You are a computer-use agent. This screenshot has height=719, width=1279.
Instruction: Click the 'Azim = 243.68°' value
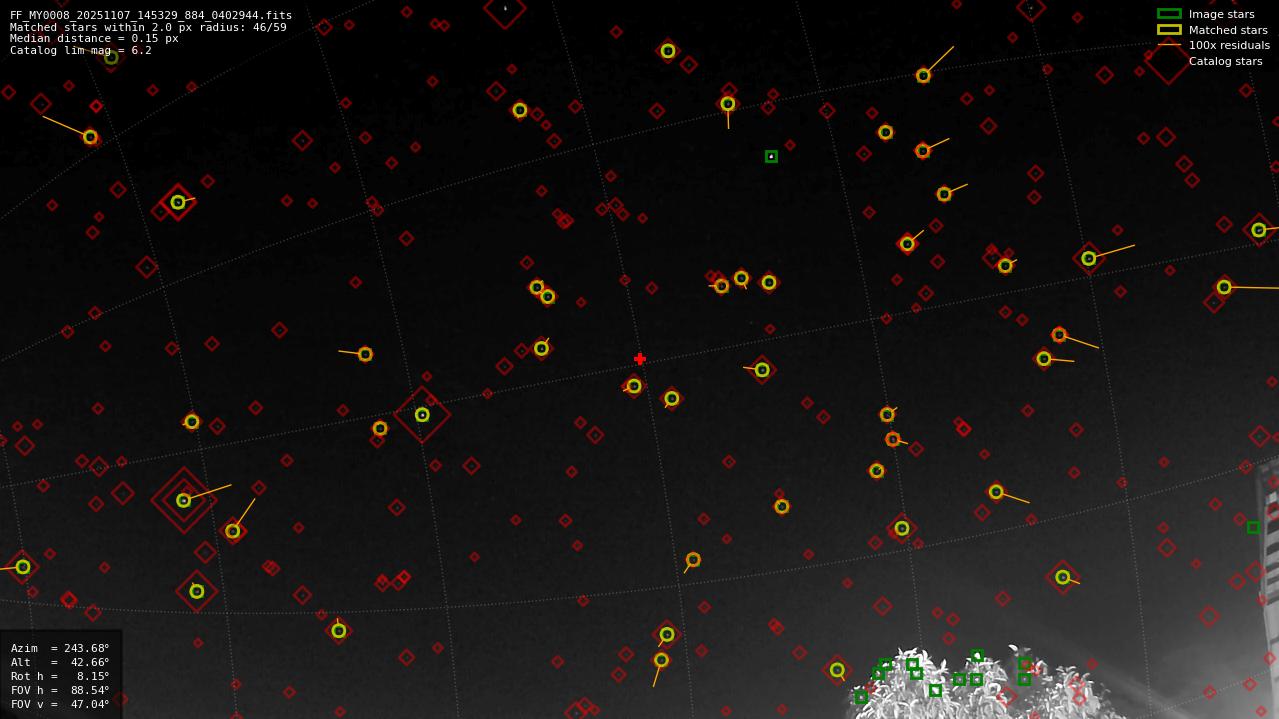pyautogui.click(x=60, y=648)
